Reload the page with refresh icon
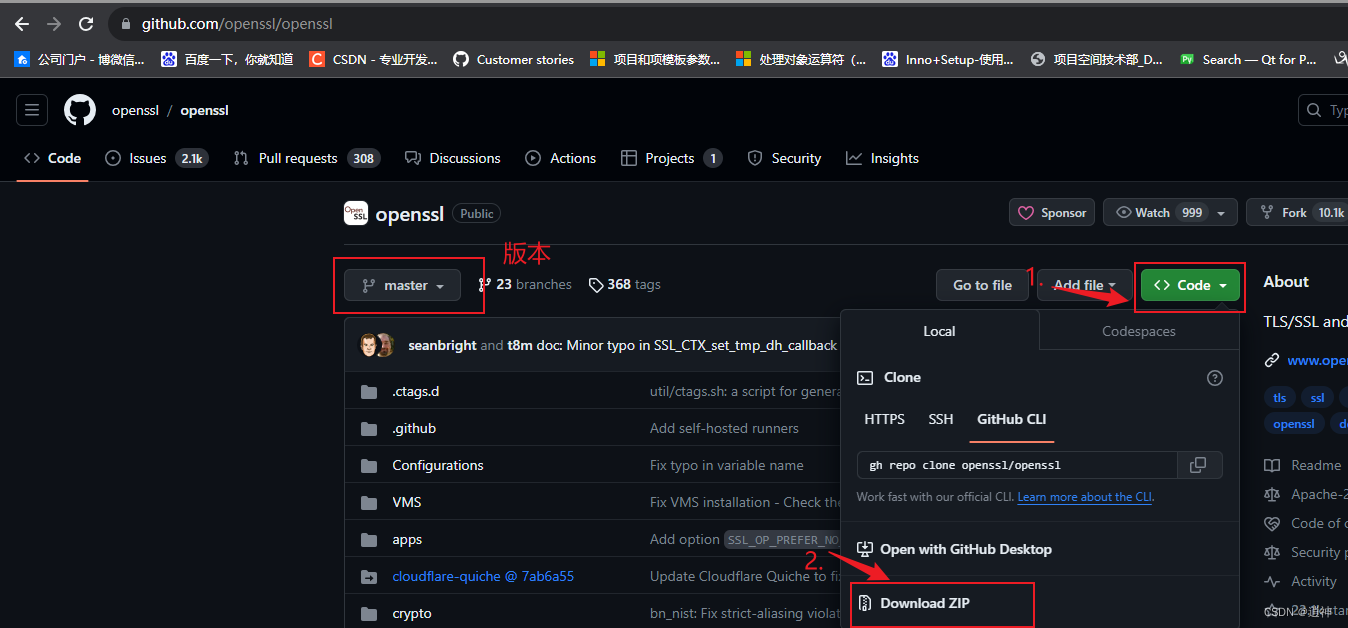Viewport: 1348px width, 628px height. (86, 23)
